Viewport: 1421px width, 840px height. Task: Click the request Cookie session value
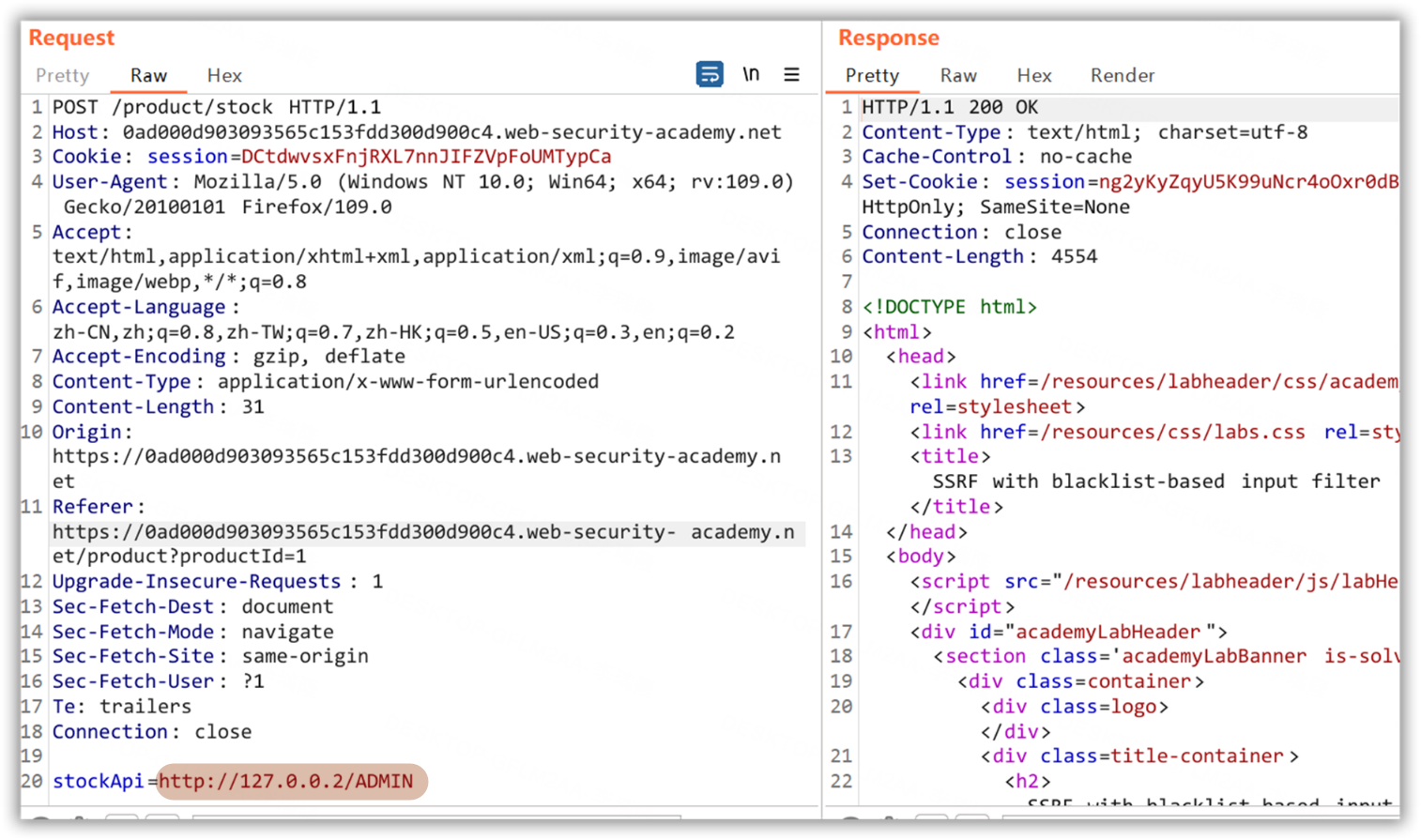[x=425, y=157]
